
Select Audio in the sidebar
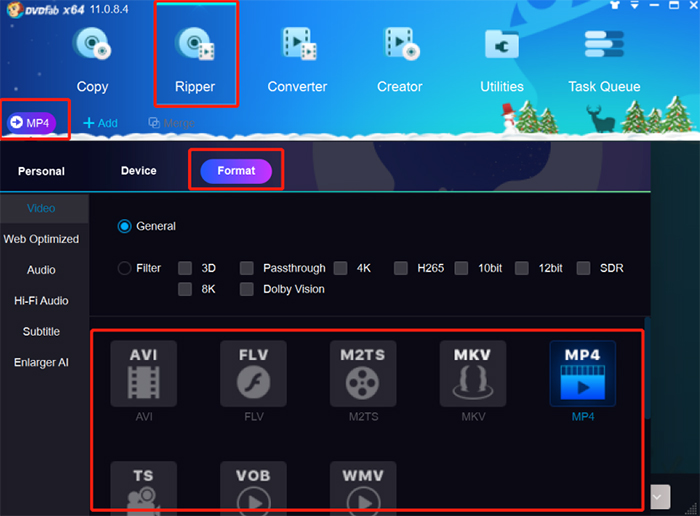[41, 270]
